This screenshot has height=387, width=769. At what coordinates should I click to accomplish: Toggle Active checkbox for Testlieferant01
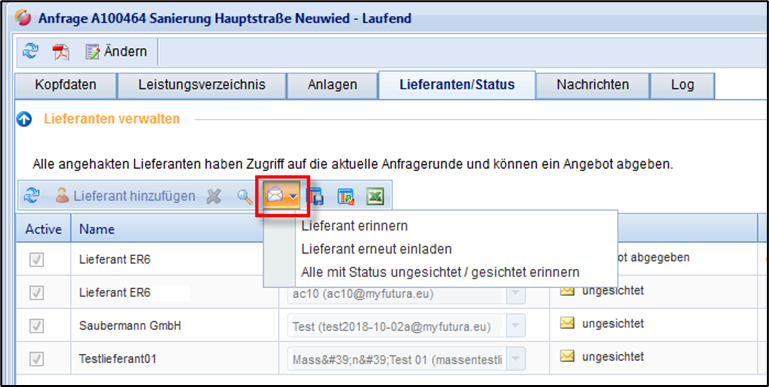click(37, 359)
